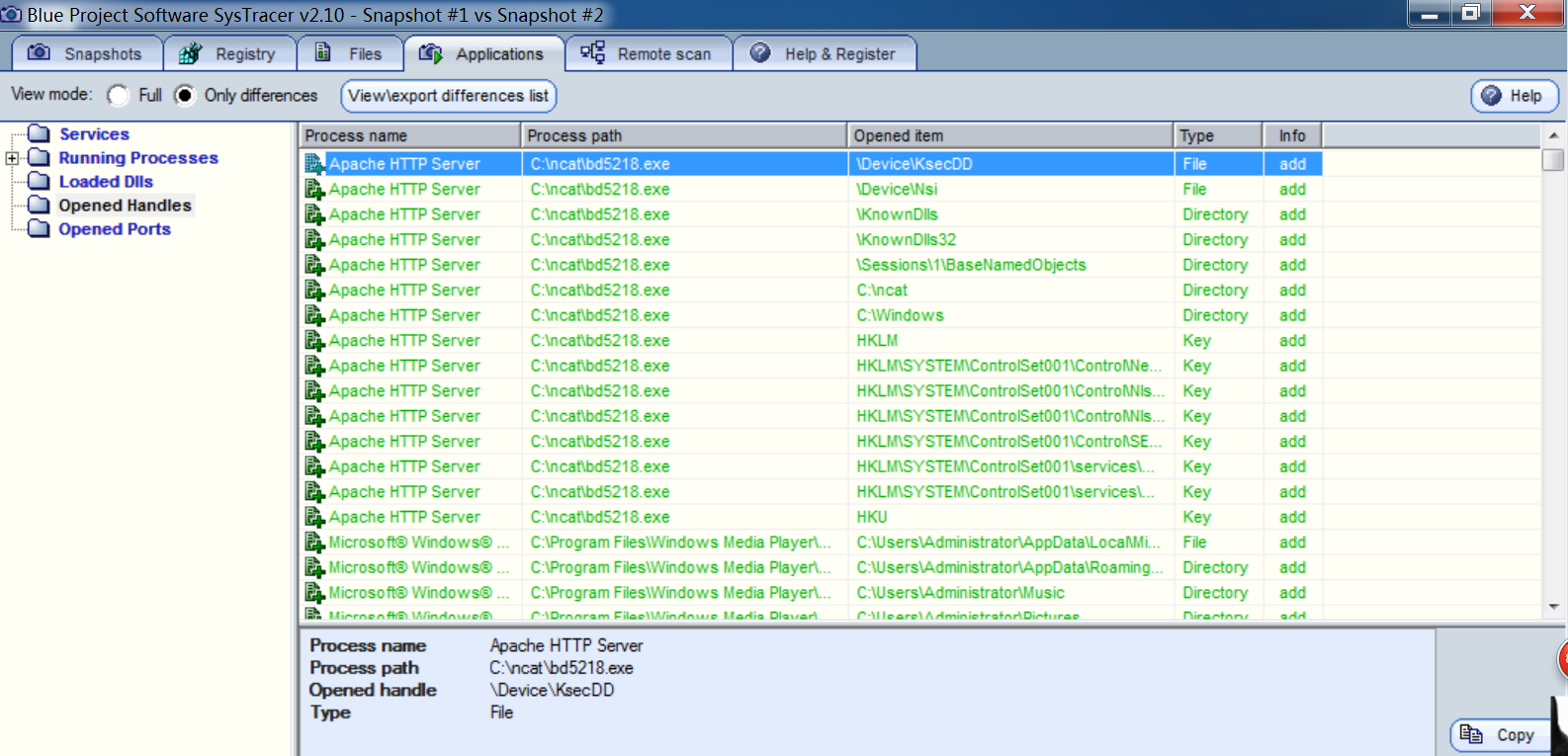Select Opened Ports tree label
1568x756 pixels.
coord(115,228)
